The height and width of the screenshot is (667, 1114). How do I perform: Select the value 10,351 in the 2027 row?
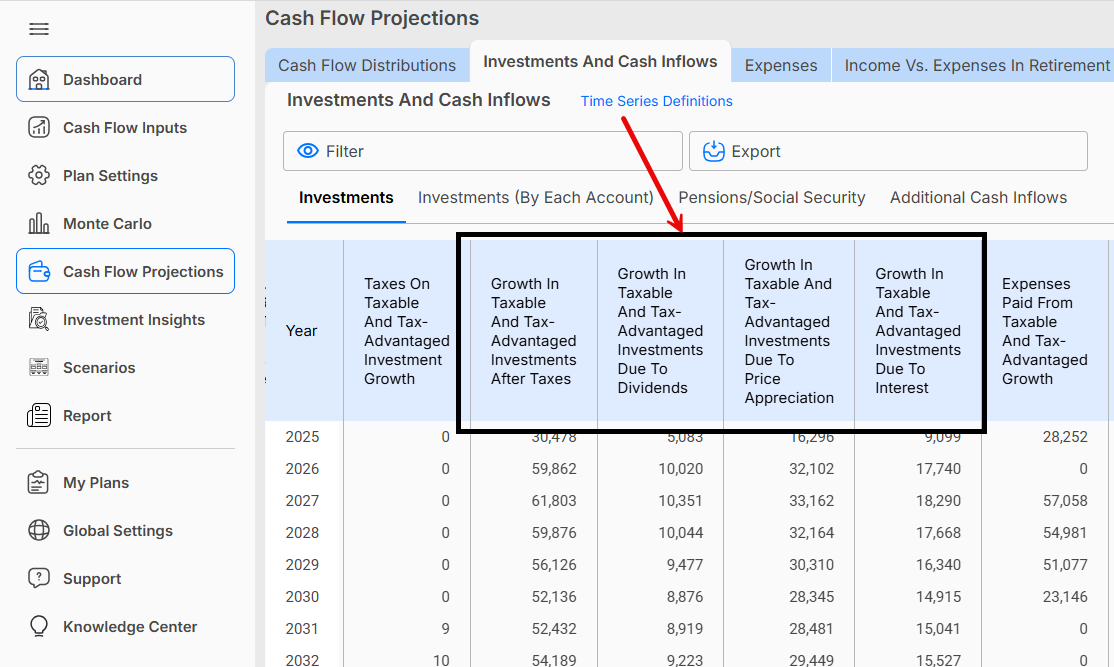pos(681,501)
